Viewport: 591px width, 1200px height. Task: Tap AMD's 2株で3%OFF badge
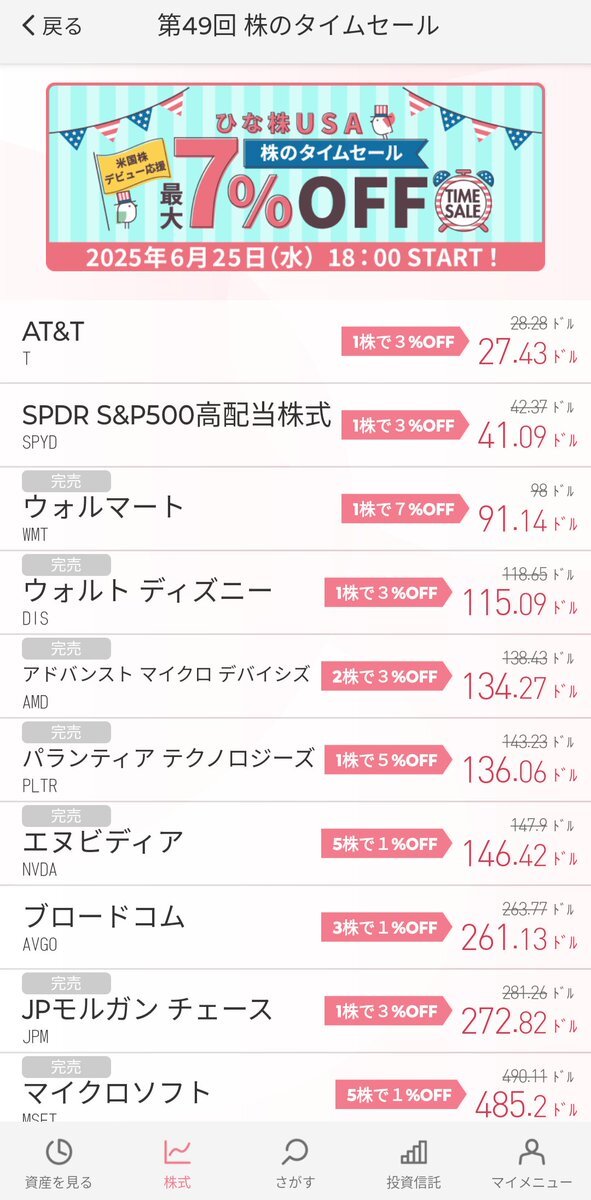(385, 677)
